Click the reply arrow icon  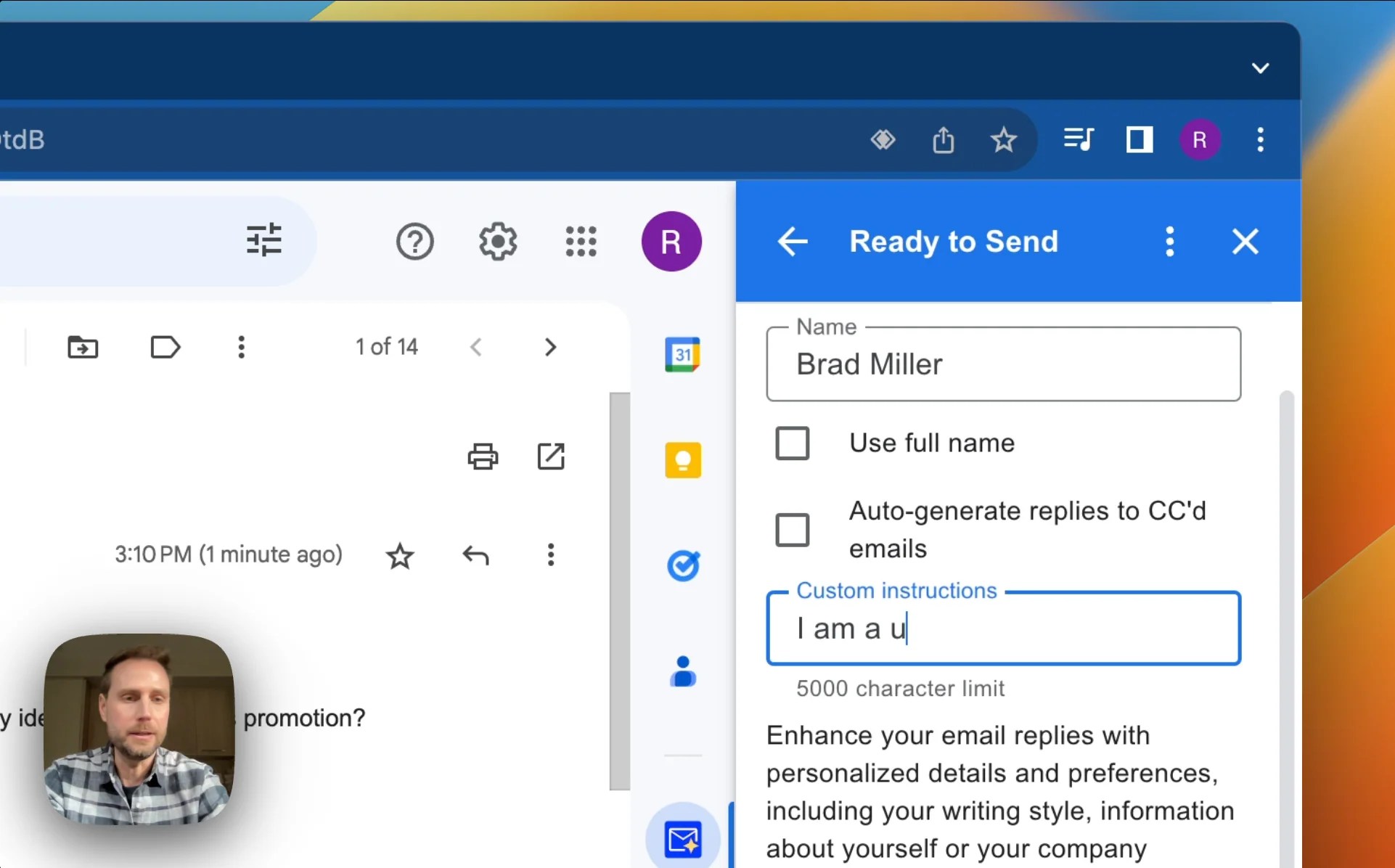point(475,555)
